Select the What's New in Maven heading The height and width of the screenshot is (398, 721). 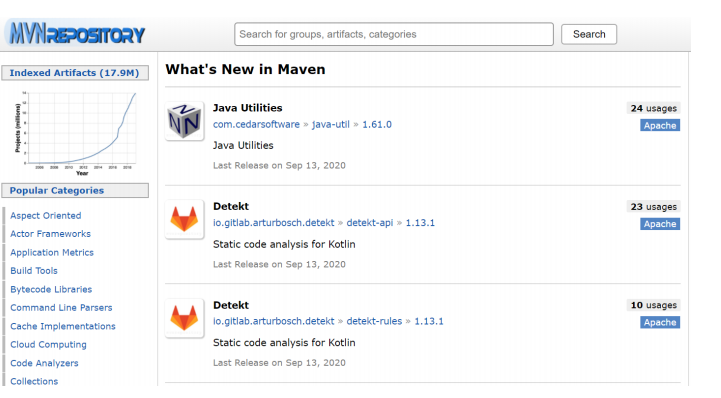(246, 69)
